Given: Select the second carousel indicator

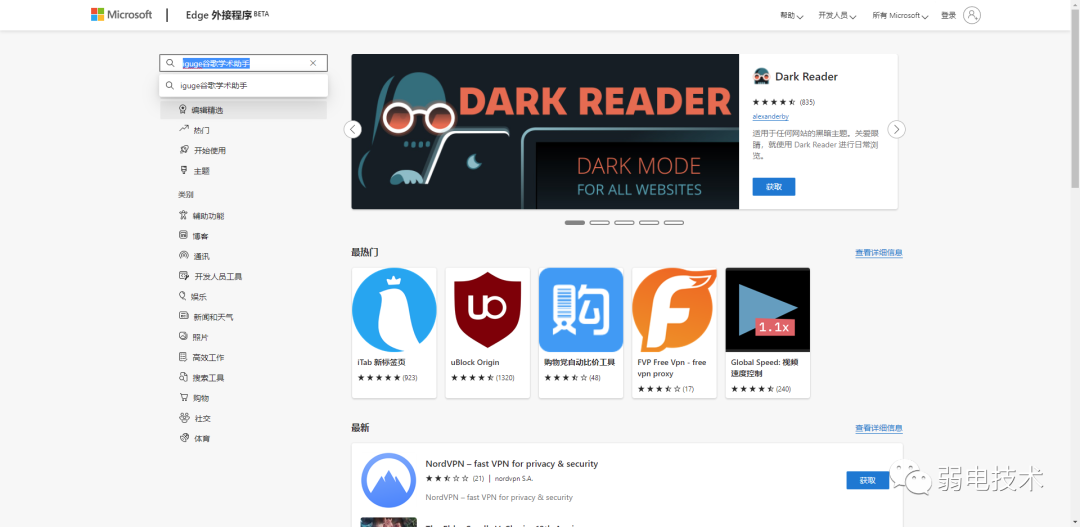Looking at the screenshot, I should [599, 223].
